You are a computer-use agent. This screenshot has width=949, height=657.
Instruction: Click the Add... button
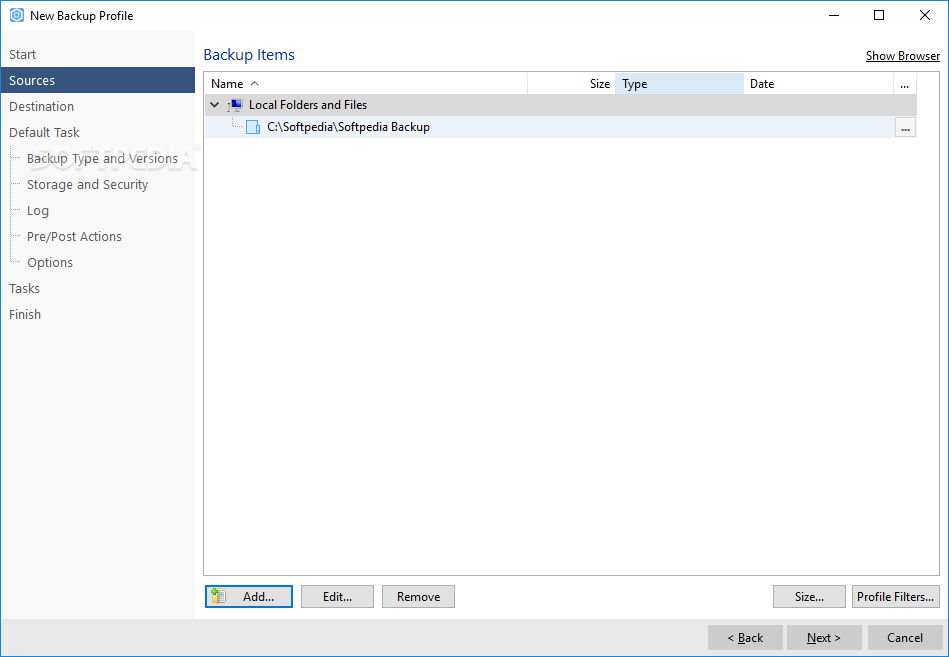249,597
